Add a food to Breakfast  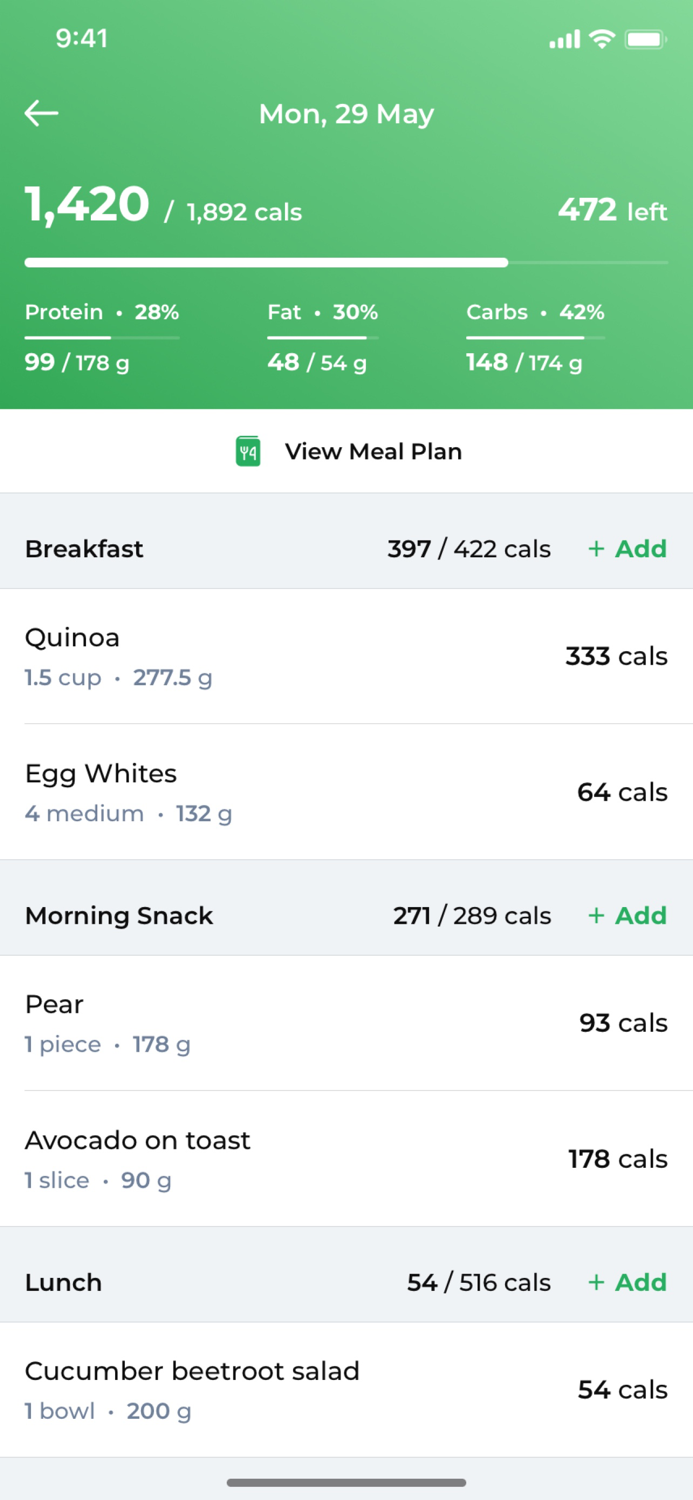[627, 549]
